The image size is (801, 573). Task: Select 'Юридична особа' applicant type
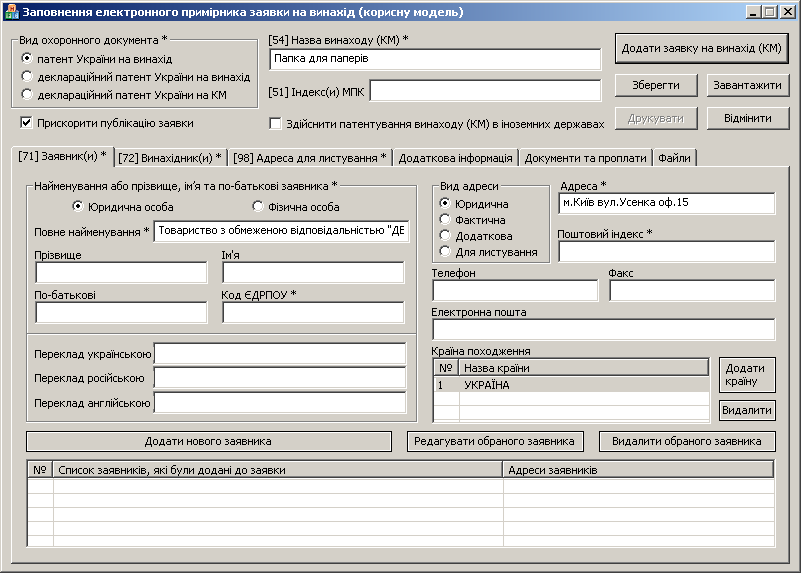[78, 206]
